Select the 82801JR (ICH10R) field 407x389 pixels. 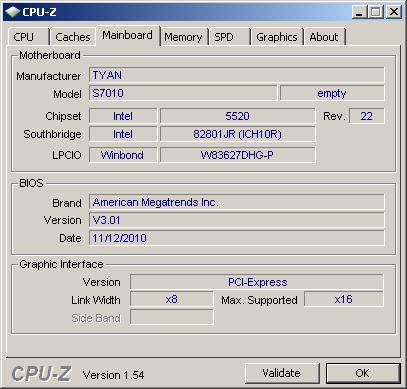tap(237, 134)
